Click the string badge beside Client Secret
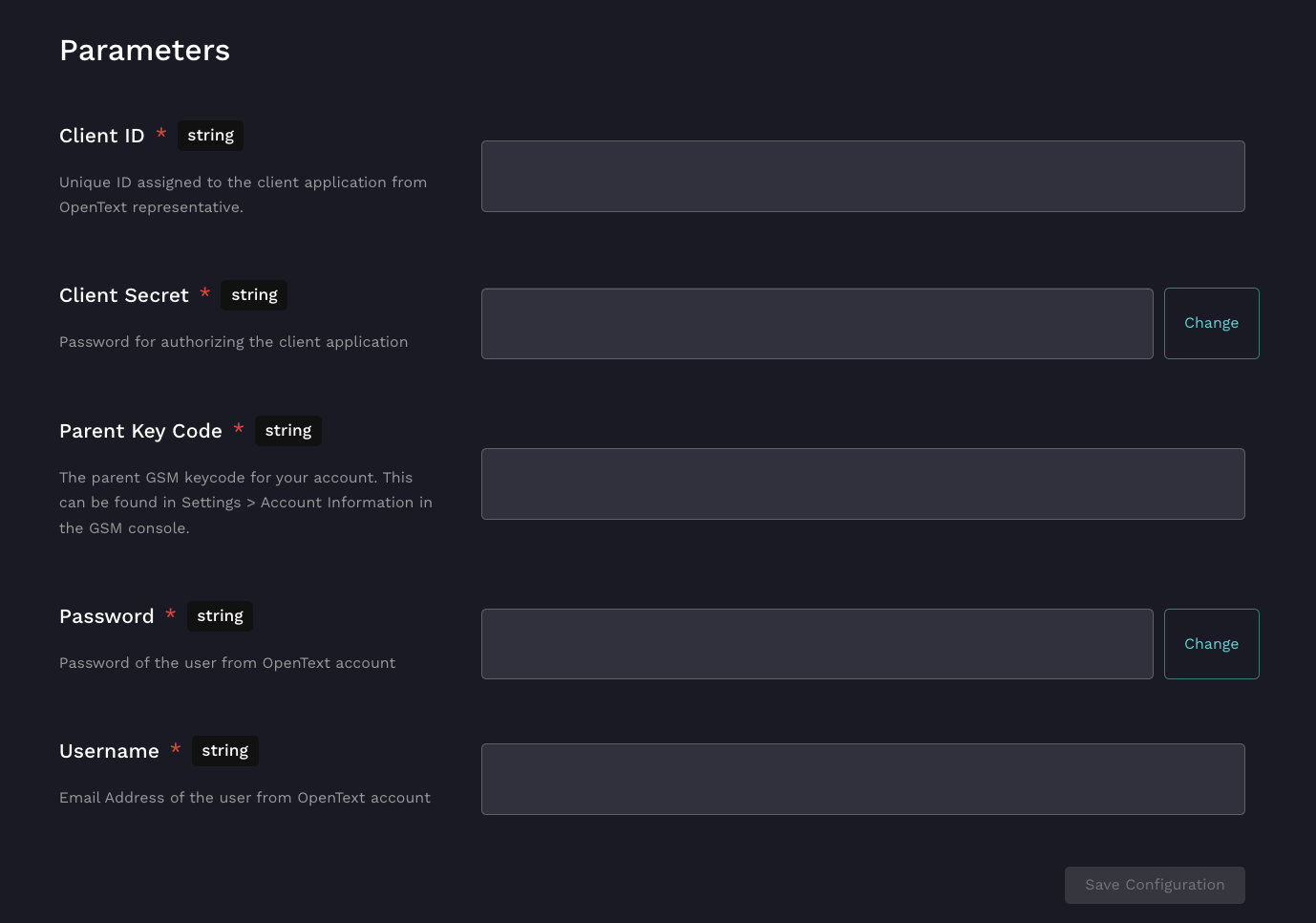 click(254, 295)
